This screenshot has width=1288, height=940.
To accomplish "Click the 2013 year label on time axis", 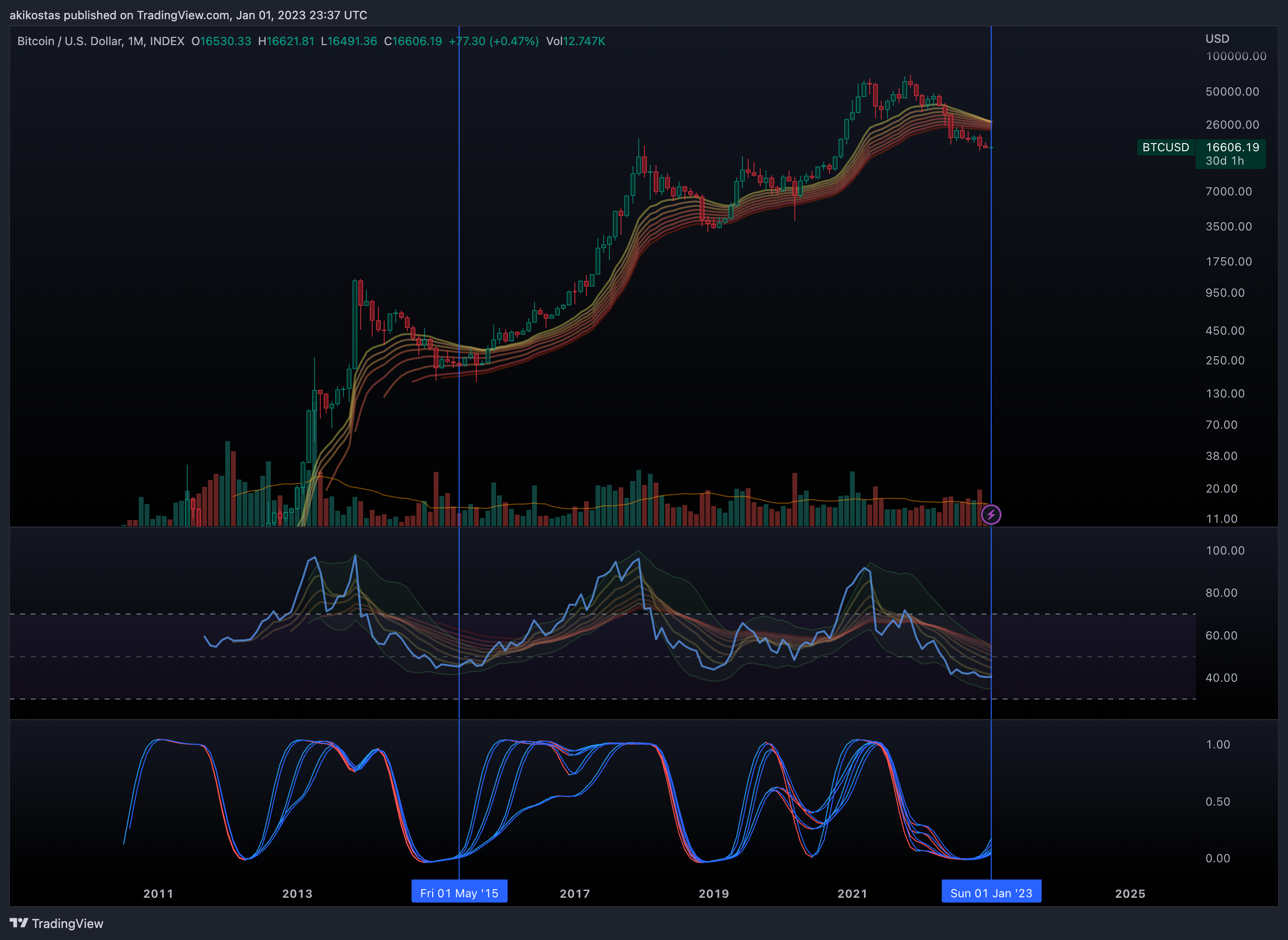I will pyautogui.click(x=297, y=893).
